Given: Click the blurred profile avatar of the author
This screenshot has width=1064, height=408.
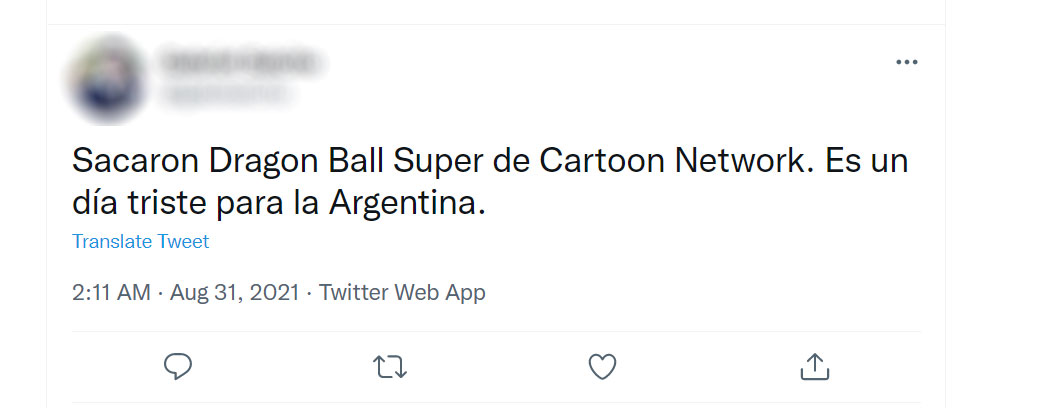Looking at the screenshot, I should point(106,79).
